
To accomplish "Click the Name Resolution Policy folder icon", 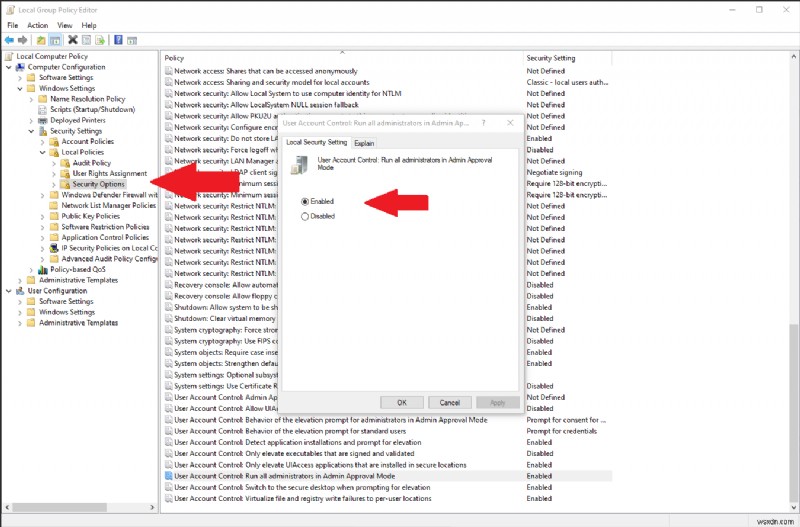I will 43,99.
